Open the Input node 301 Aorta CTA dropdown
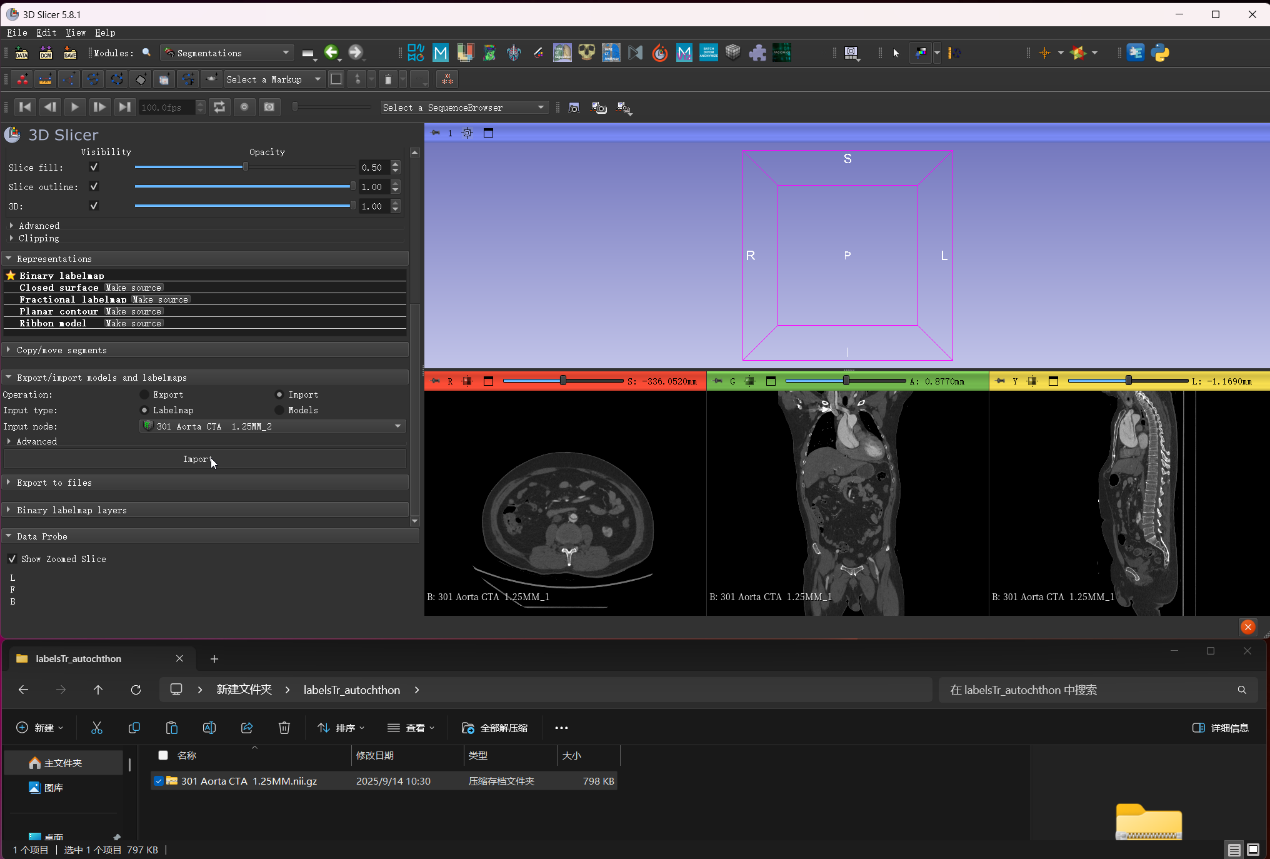The image size is (1270, 859). pos(272,426)
